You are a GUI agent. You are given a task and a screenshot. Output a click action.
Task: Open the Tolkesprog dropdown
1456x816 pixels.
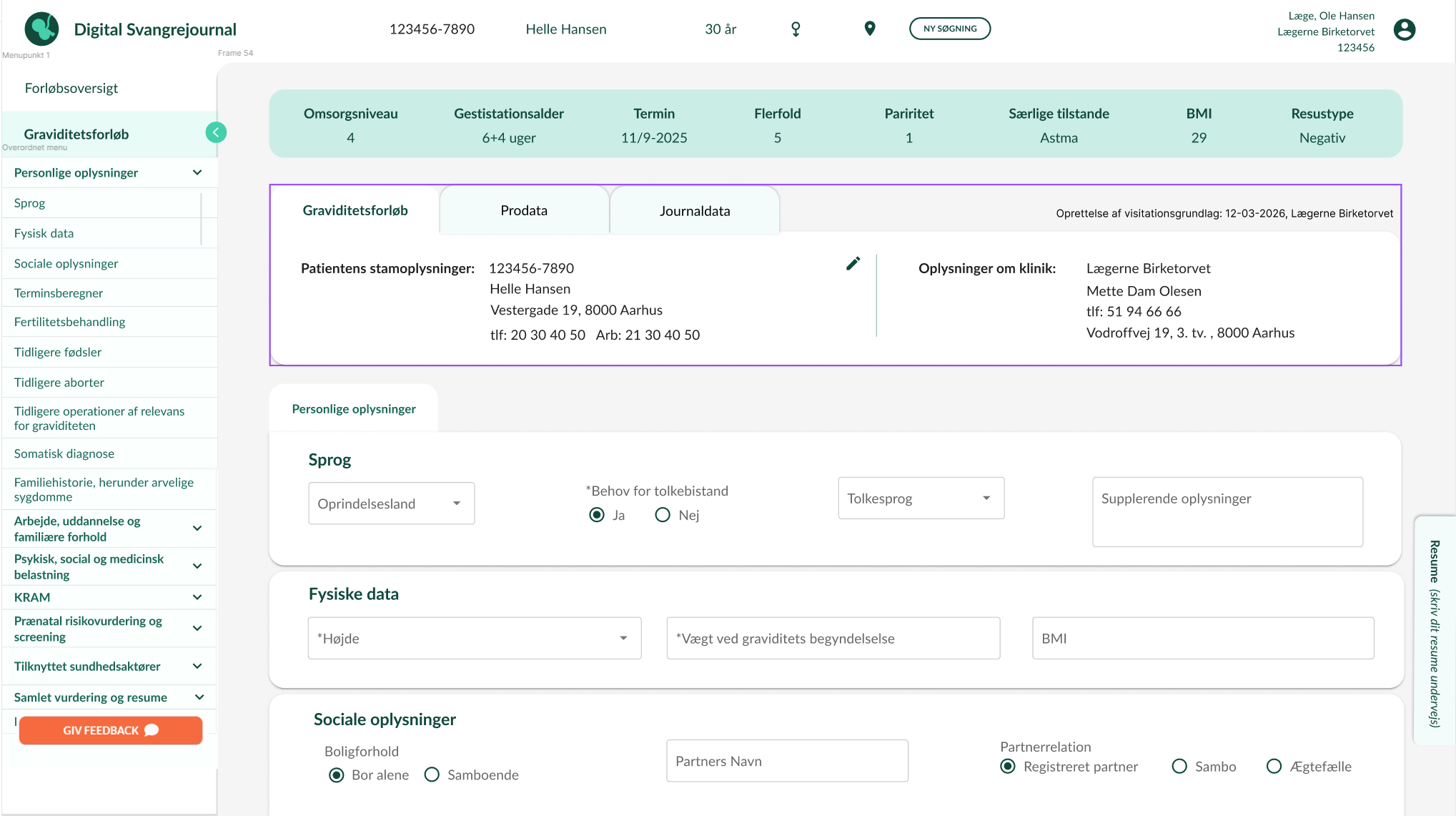pyautogui.click(x=921, y=498)
